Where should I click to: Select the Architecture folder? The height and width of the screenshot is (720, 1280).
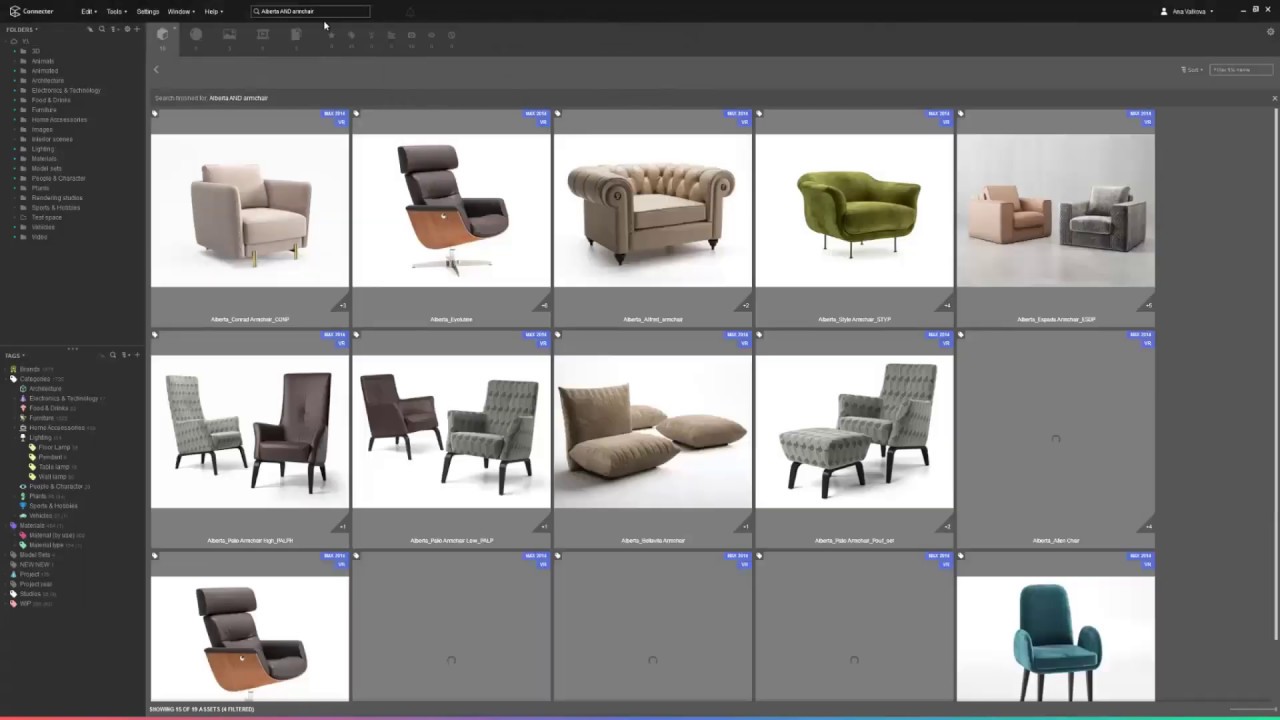47,81
